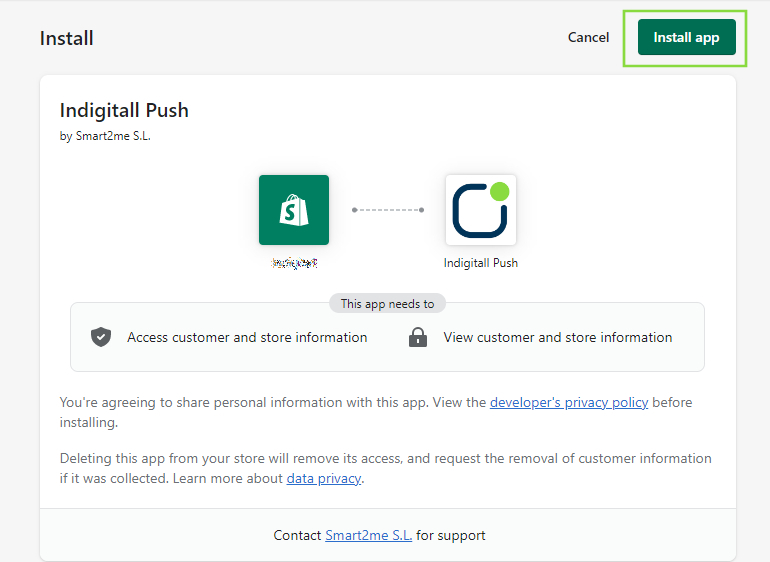Select the 'Indigitall Push' heading text
Screen dimensions: 770x562
click(124, 110)
